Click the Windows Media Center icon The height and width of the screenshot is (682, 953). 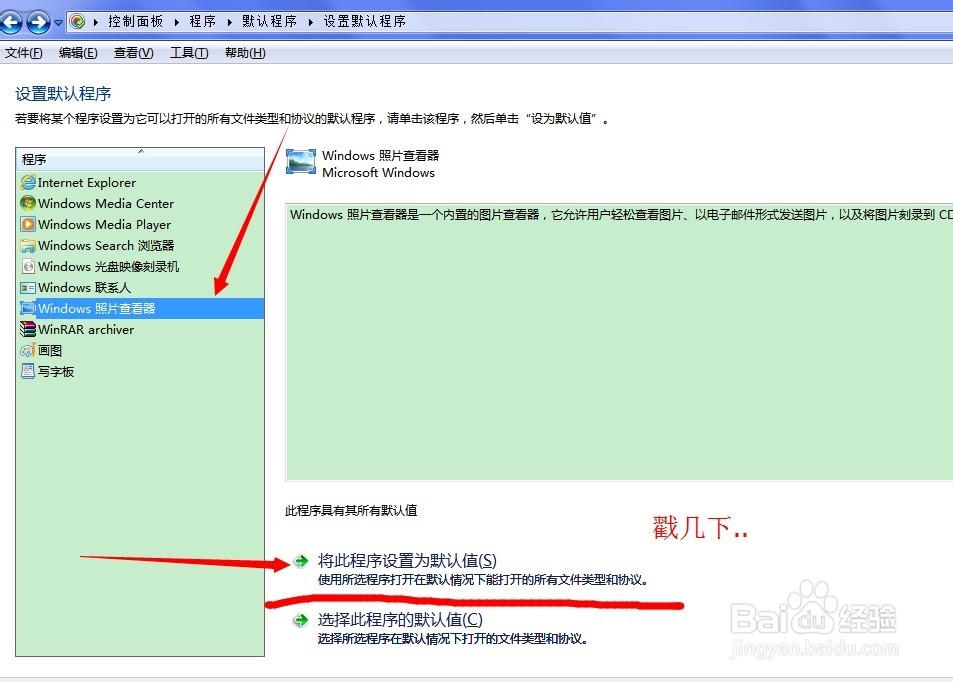coord(28,203)
